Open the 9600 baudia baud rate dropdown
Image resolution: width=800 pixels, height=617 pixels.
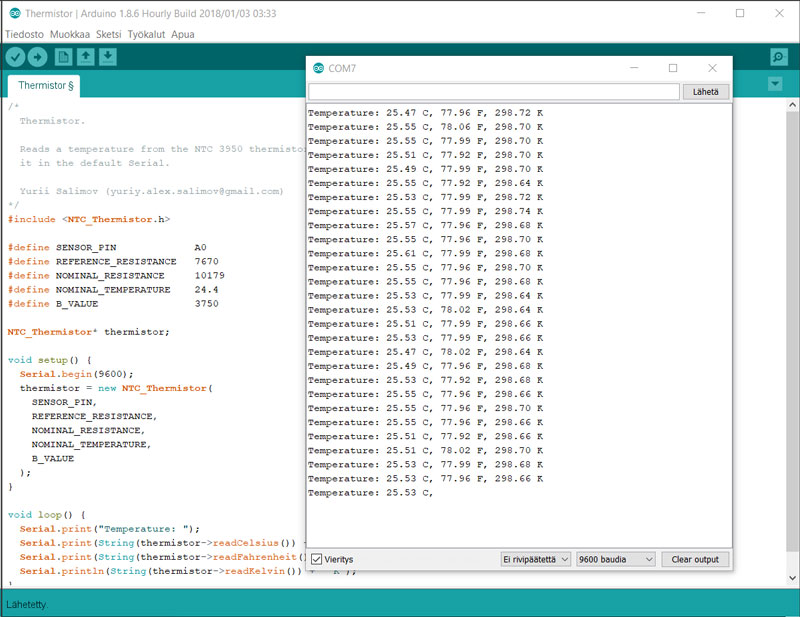click(x=616, y=559)
